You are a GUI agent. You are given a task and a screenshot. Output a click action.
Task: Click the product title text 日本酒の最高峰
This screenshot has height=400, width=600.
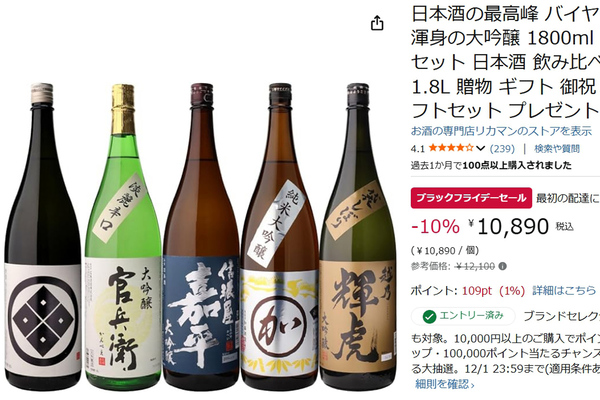coord(474,14)
